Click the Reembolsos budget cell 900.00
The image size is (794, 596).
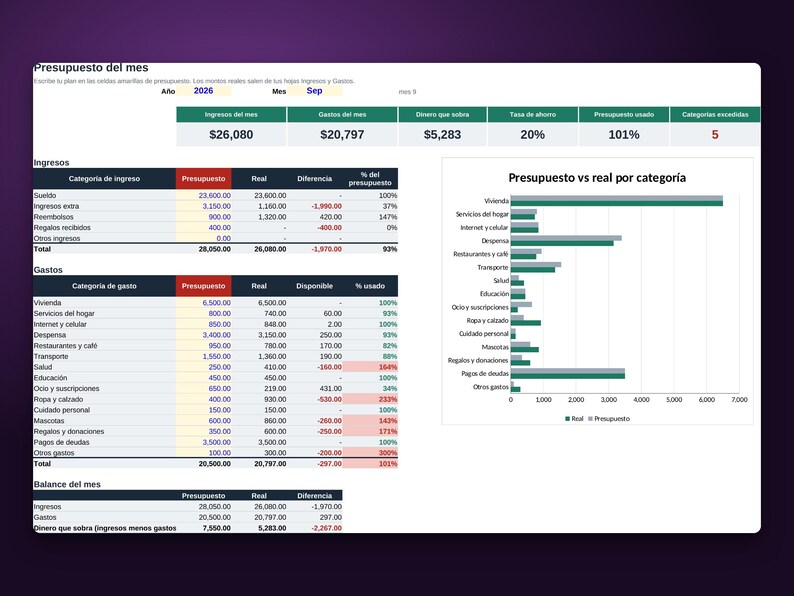pos(204,217)
